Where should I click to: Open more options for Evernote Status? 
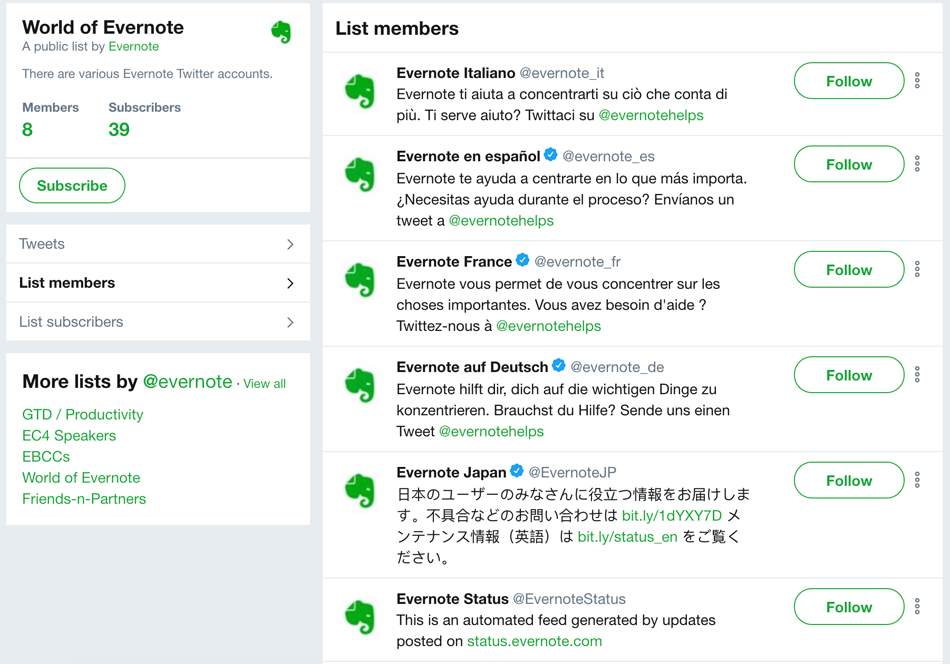[x=917, y=606]
